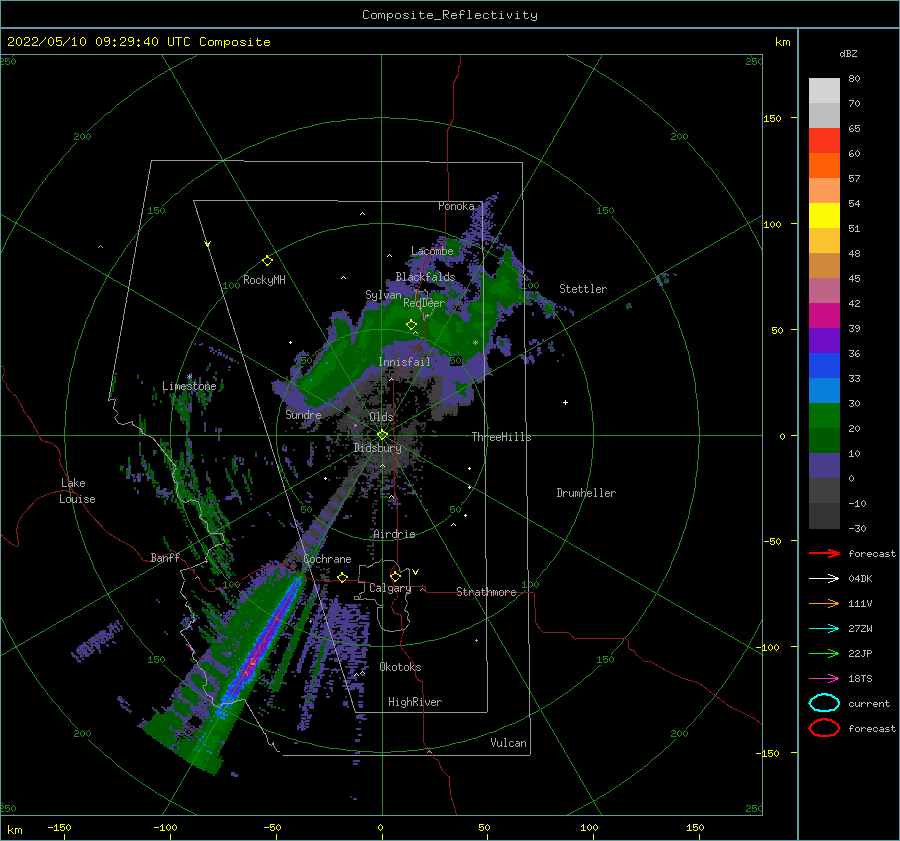The width and height of the screenshot is (900, 841).
Task: Pick the yellow swatch between 54 and 51
Action: click(x=824, y=215)
